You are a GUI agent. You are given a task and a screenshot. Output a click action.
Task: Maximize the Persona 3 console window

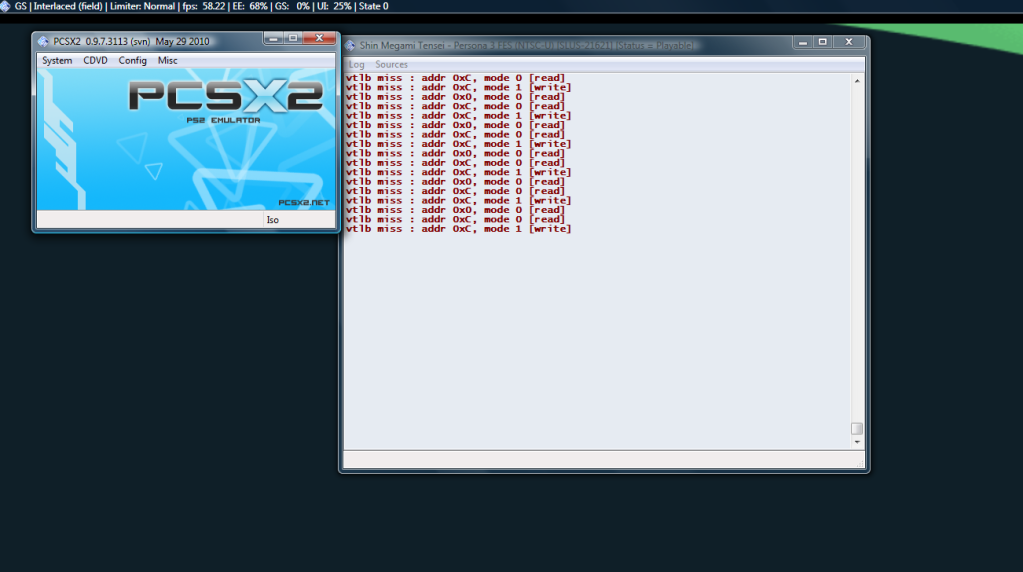823,42
